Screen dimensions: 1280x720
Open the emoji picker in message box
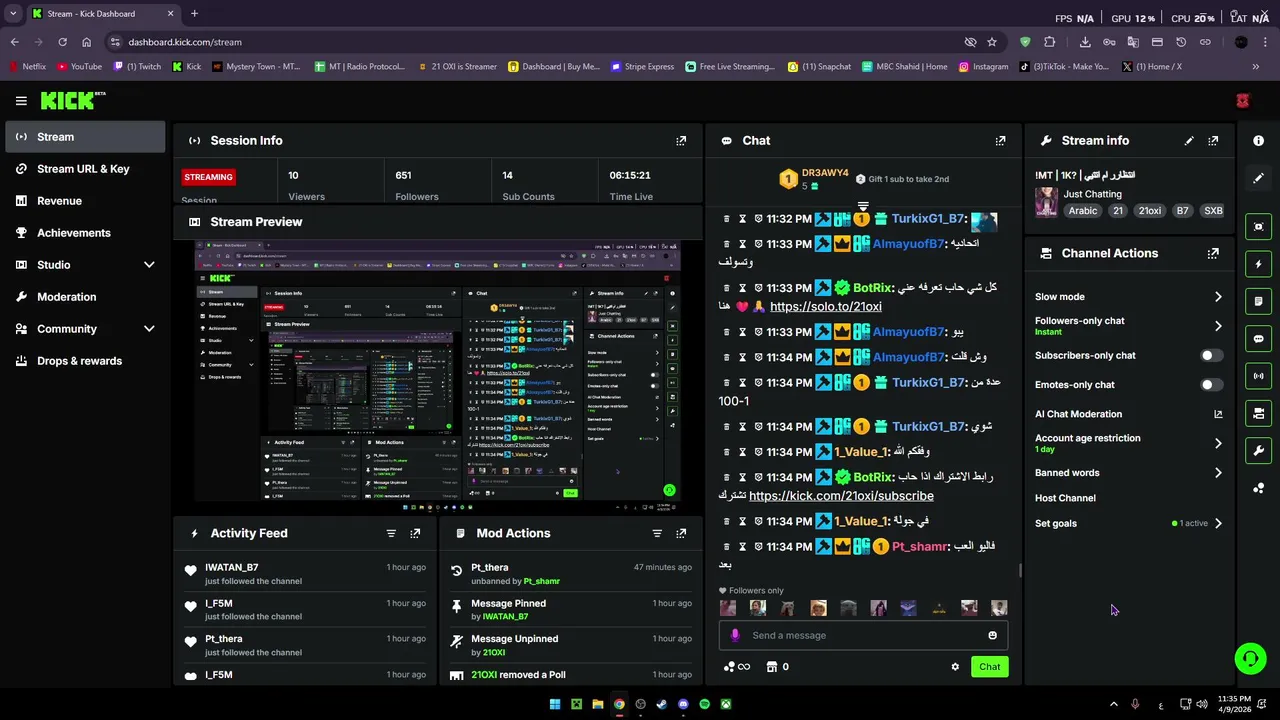tap(992, 636)
